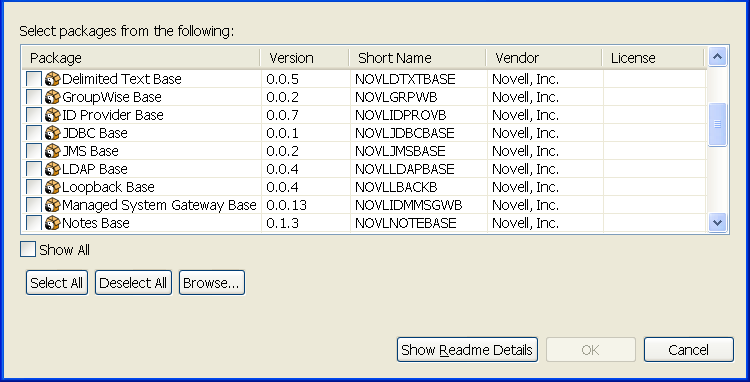This screenshot has width=750, height=382.
Task: Sort by the License column header
Action: (653, 58)
